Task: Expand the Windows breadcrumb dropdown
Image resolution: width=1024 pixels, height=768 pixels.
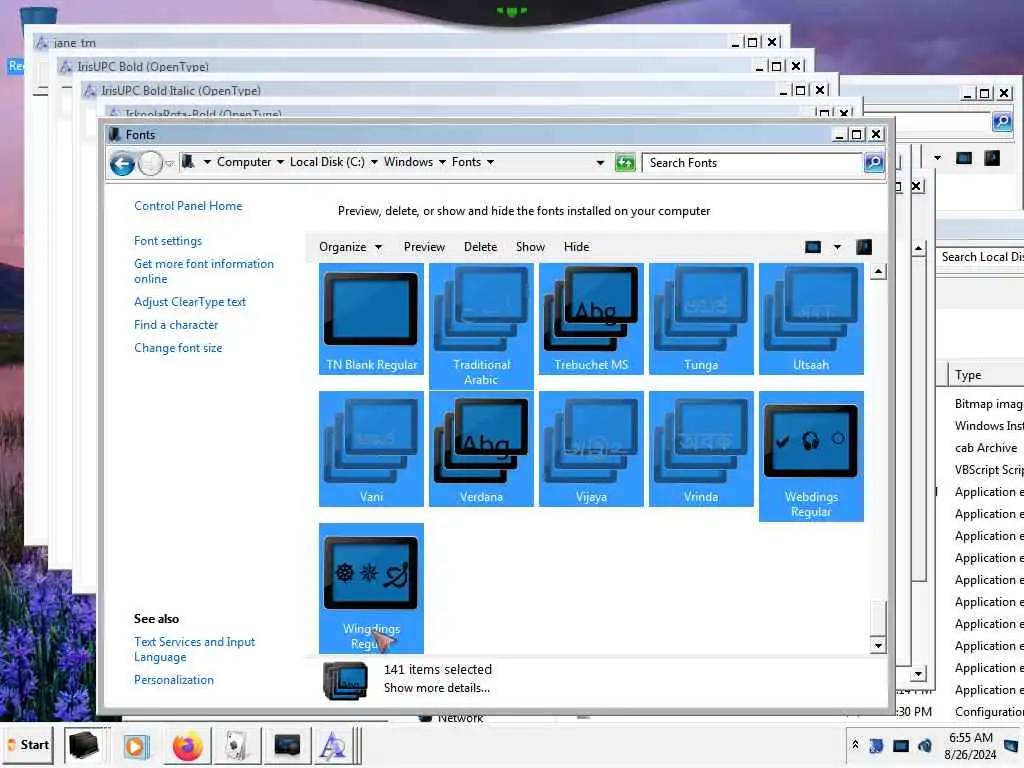Action: pyautogui.click(x=442, y=162)
